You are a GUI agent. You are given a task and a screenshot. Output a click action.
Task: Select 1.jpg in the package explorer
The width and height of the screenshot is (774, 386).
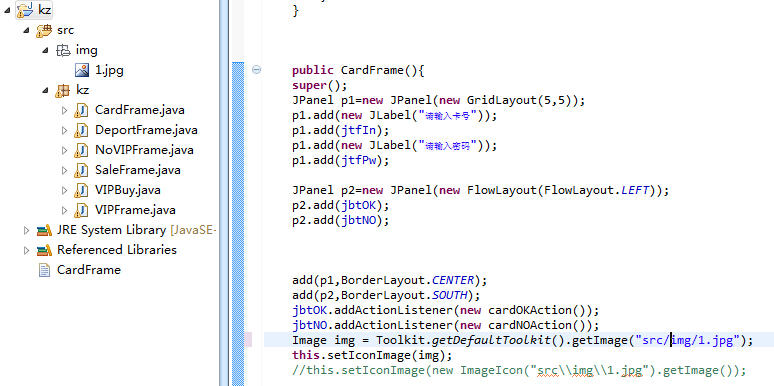tap(109, 70)
